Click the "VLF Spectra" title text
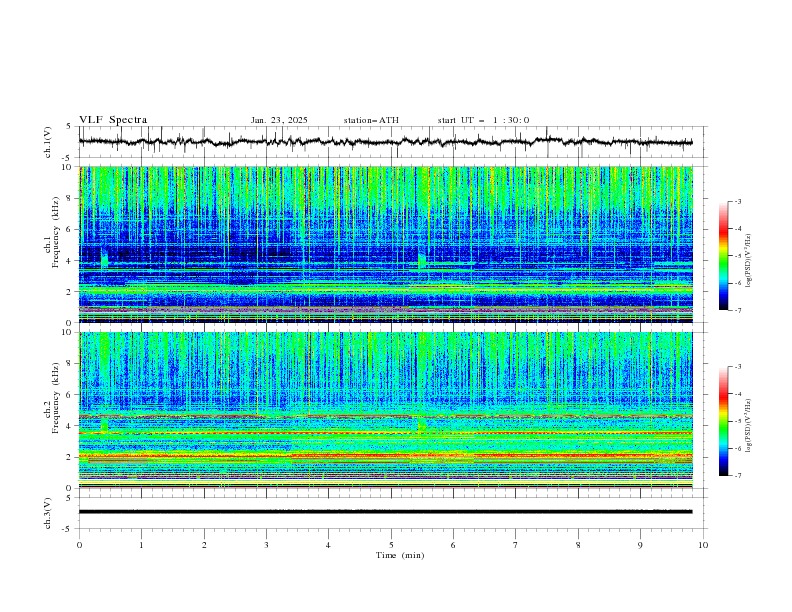 (x=113, y=120)
